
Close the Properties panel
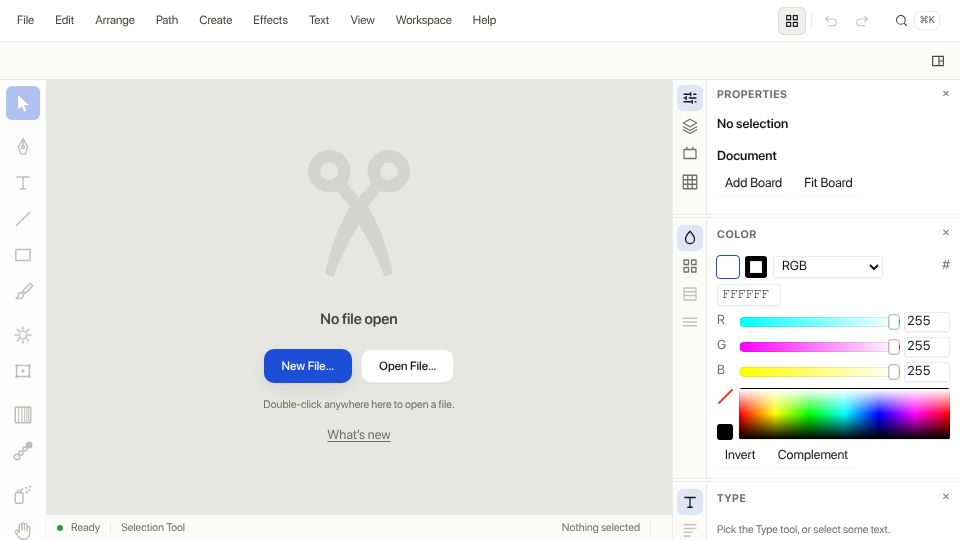[x=946, y=94]
